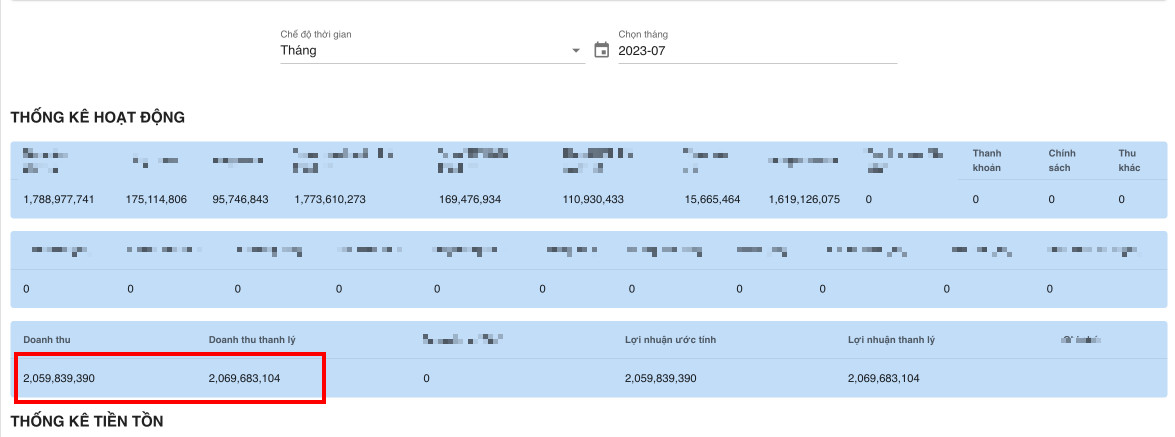The width and height of the screenshot is (1175, 437).
Task: Click the 1,773,610,273 value
Action: [330, 200]
